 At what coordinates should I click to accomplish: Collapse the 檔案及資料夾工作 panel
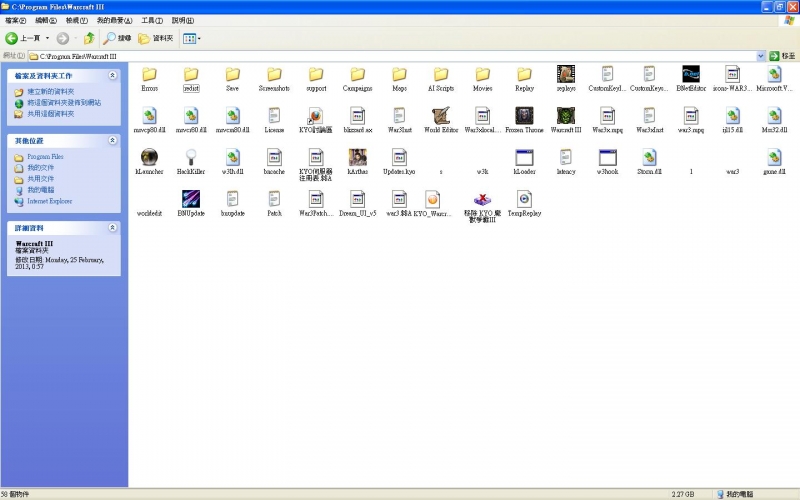pyautogui.click(x=112, y=75)
